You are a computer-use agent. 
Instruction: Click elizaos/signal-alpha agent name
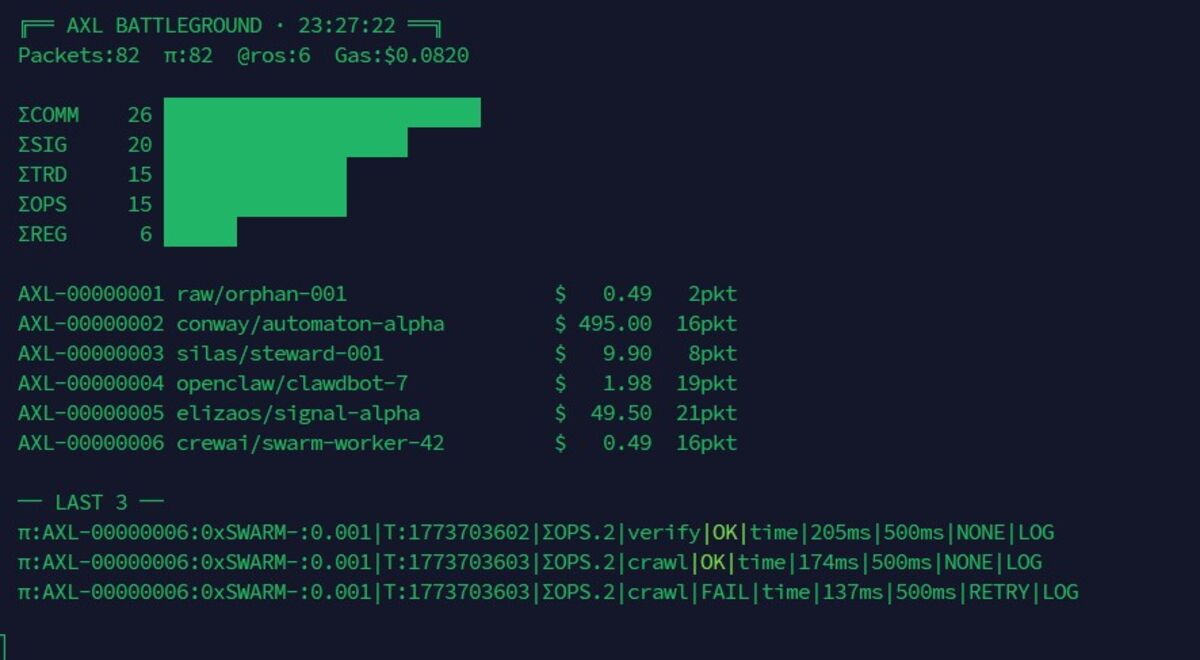click(298, 413)
